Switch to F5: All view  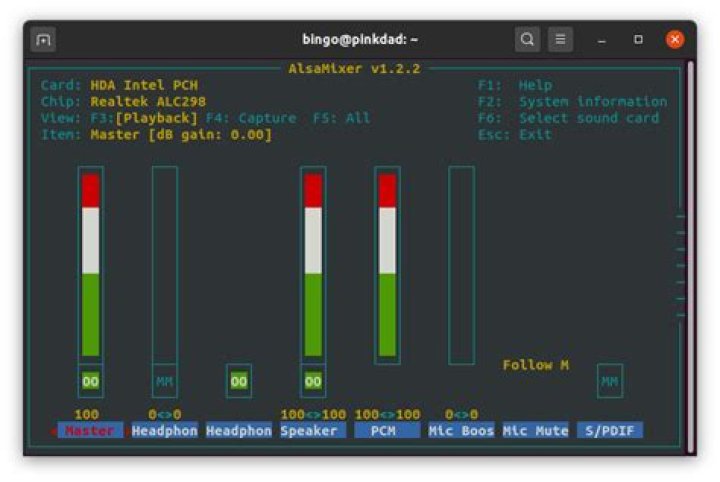coord(341,118)
